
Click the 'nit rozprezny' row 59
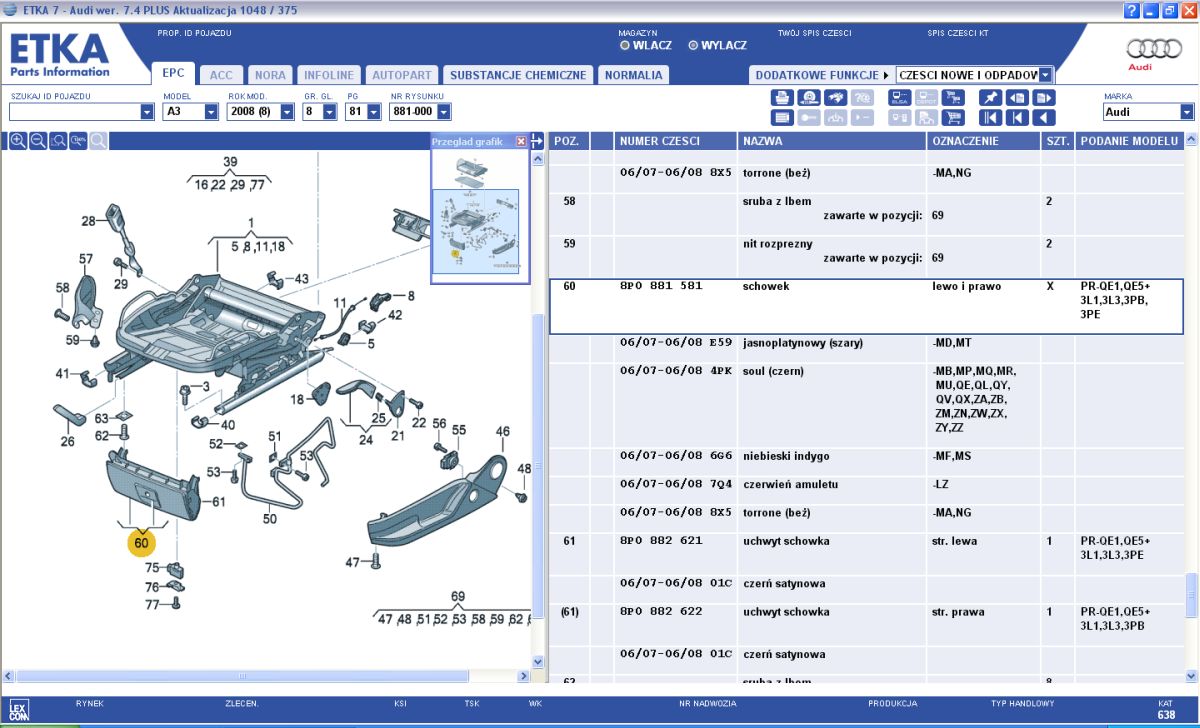coord(866,250)
